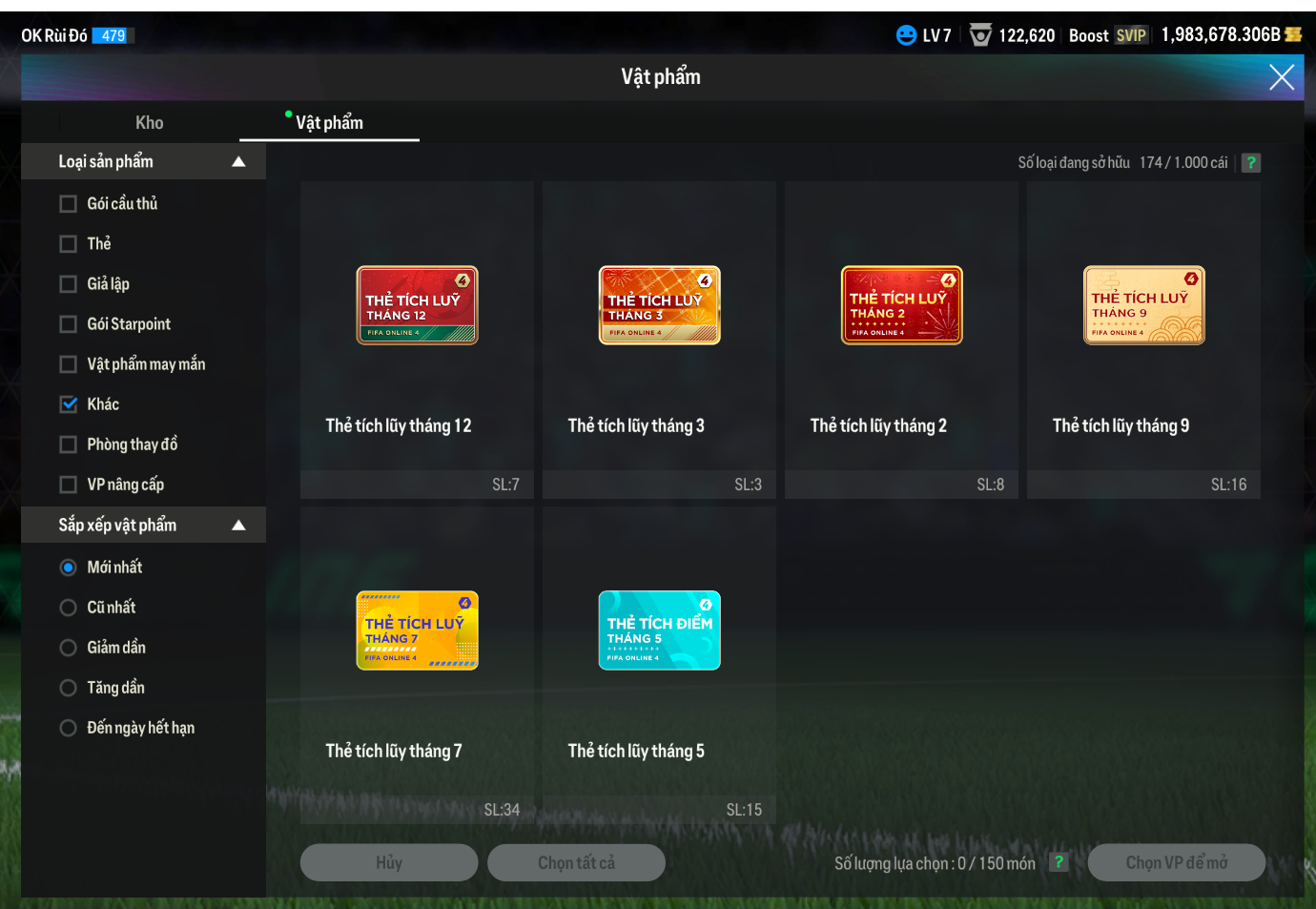Open the Vật phẩm tab
Viewport: 1316px width, 909px height.
(329, 123)
